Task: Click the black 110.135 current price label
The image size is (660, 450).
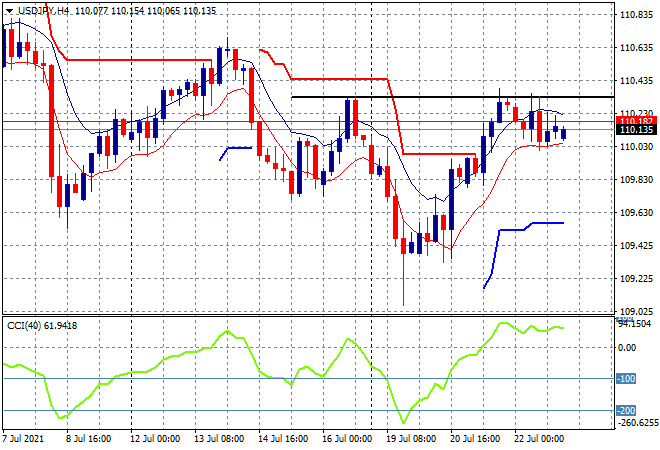Action: pyautogui.click(x=636, y=130)
